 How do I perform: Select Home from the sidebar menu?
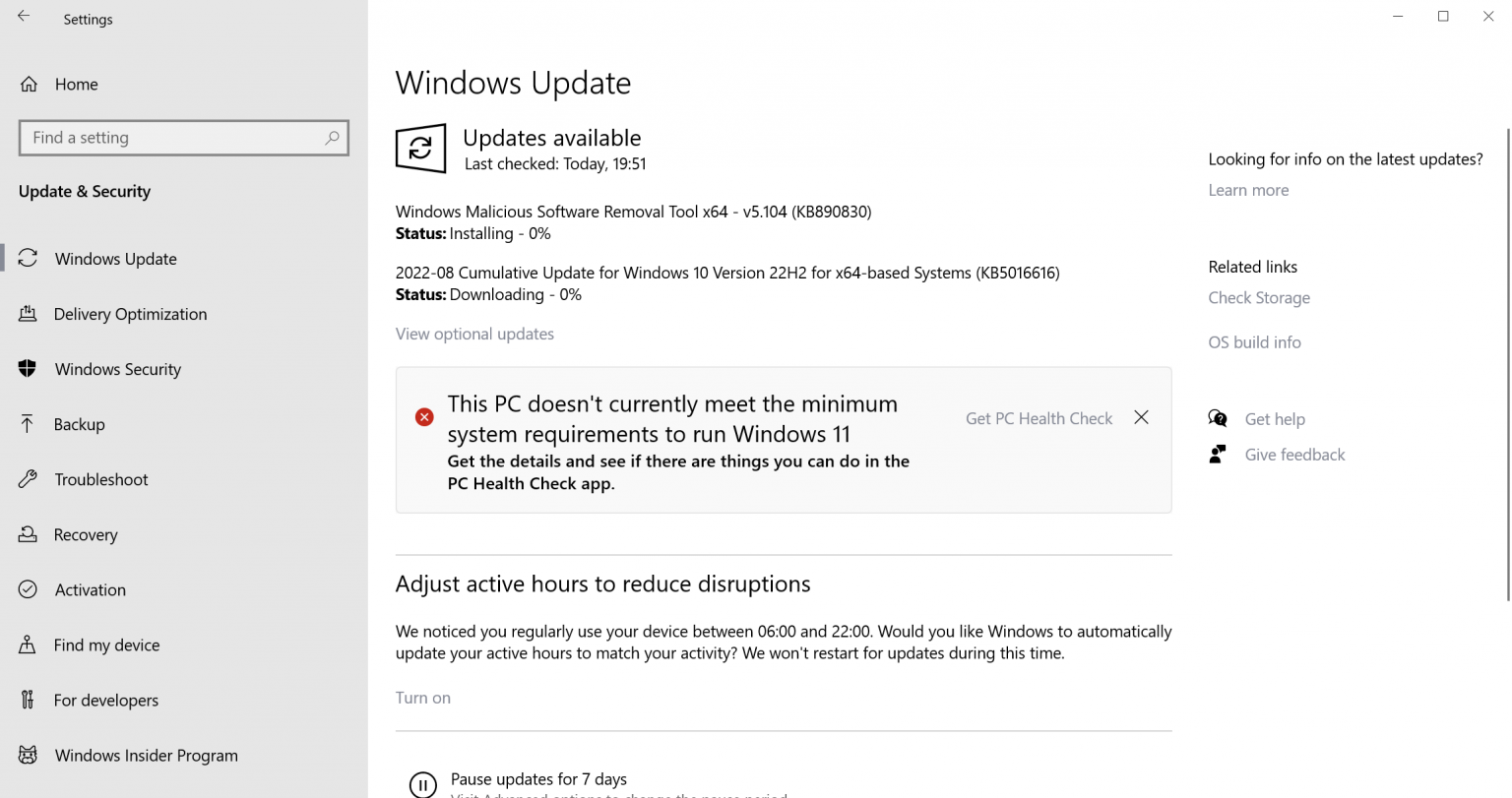click(76, 84)
